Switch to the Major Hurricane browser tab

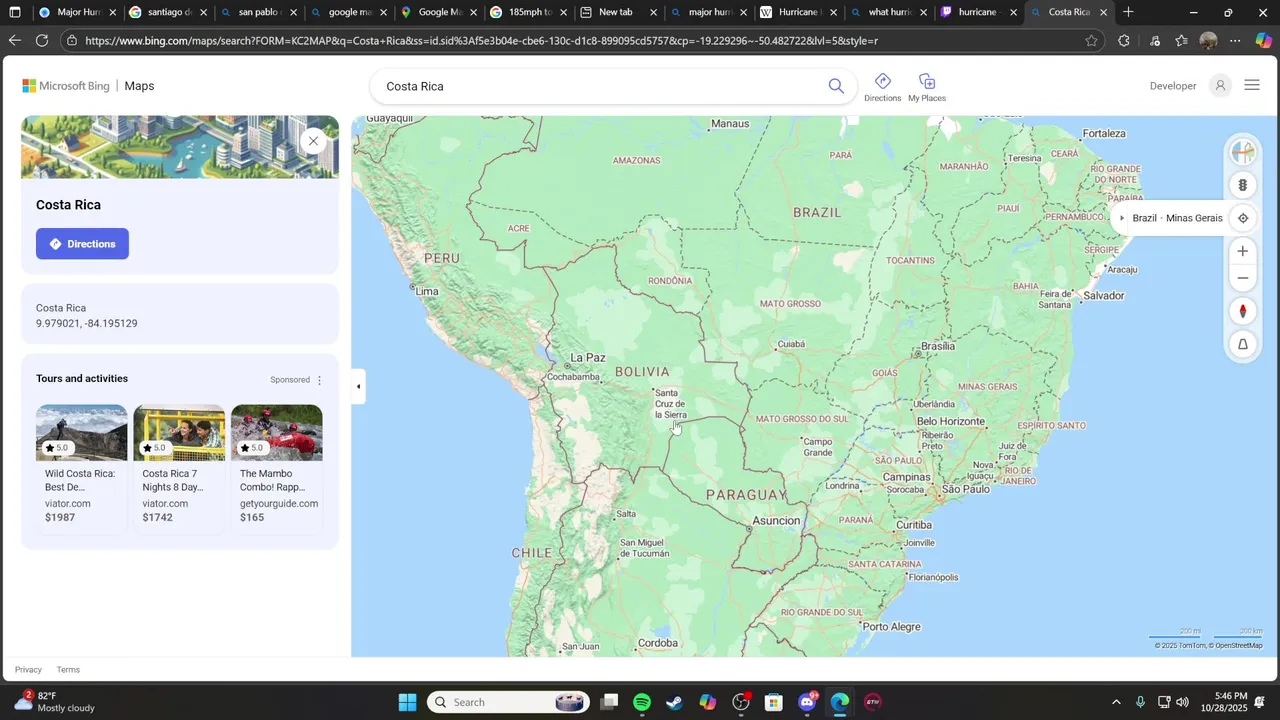(78, 12)
